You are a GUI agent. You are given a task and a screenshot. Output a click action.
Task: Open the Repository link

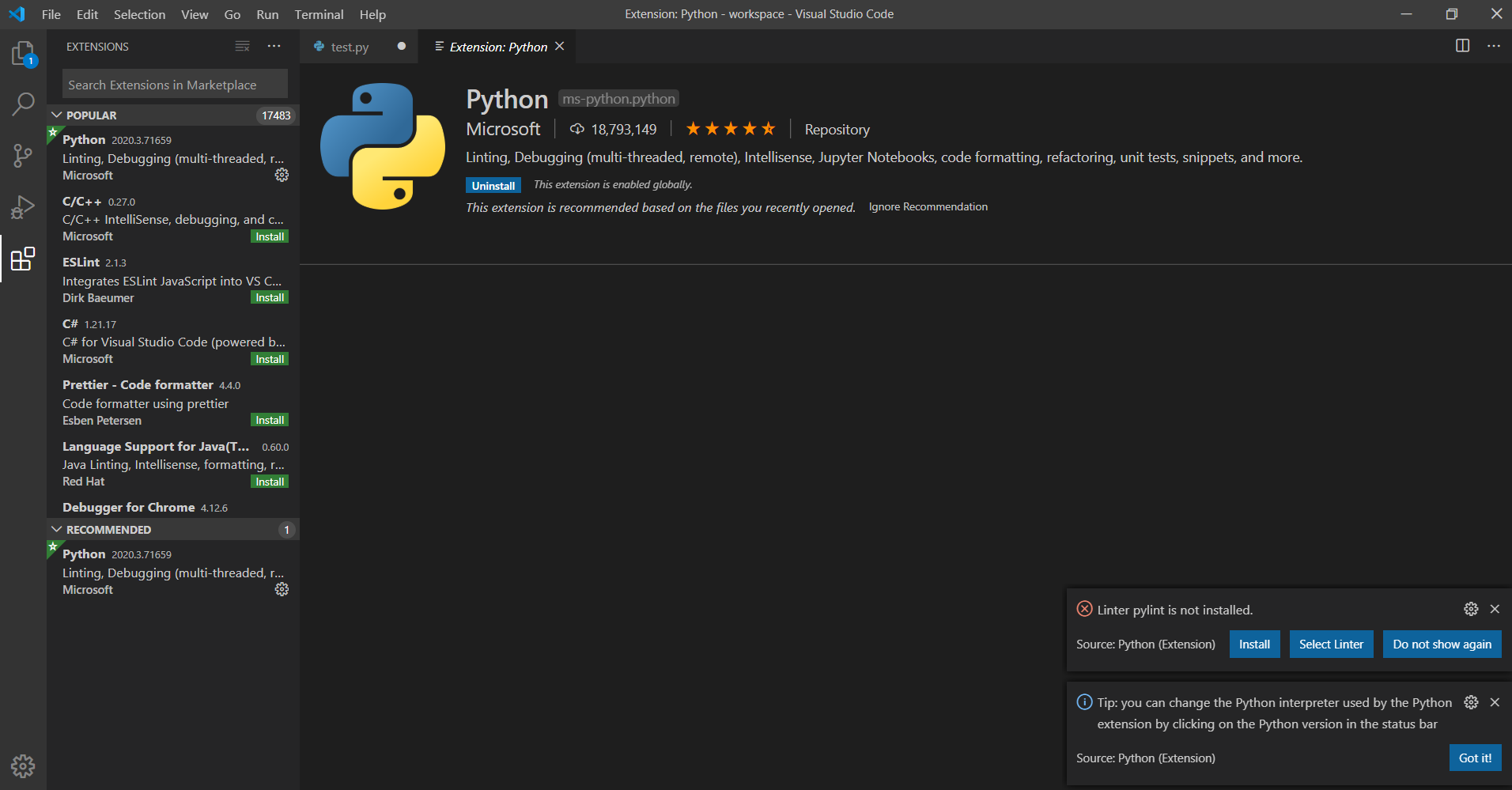(x=837, y=130)
